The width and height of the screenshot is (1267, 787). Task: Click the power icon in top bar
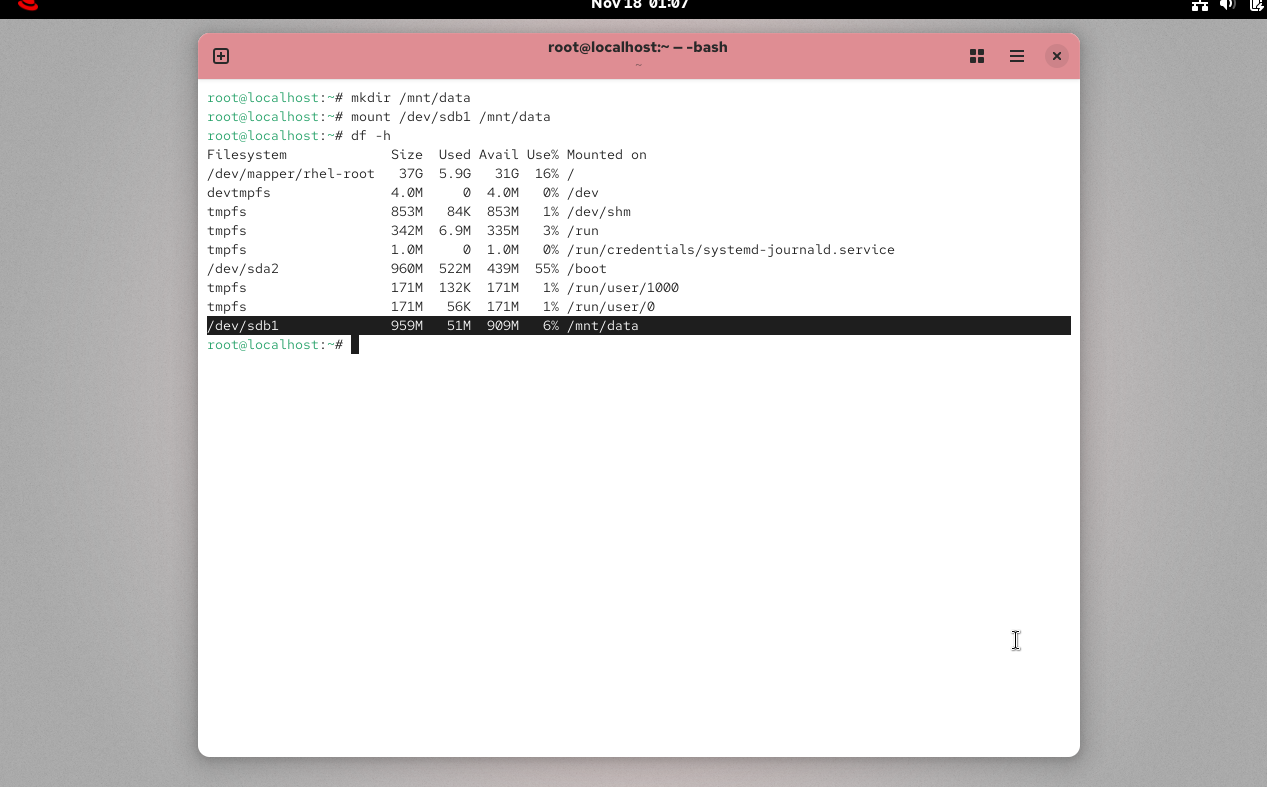coord(1256,5)
